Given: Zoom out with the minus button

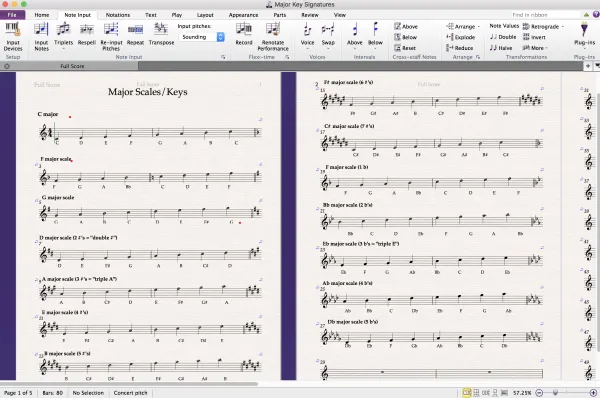Looking at the screenshot, I should [x=539, y=393].
